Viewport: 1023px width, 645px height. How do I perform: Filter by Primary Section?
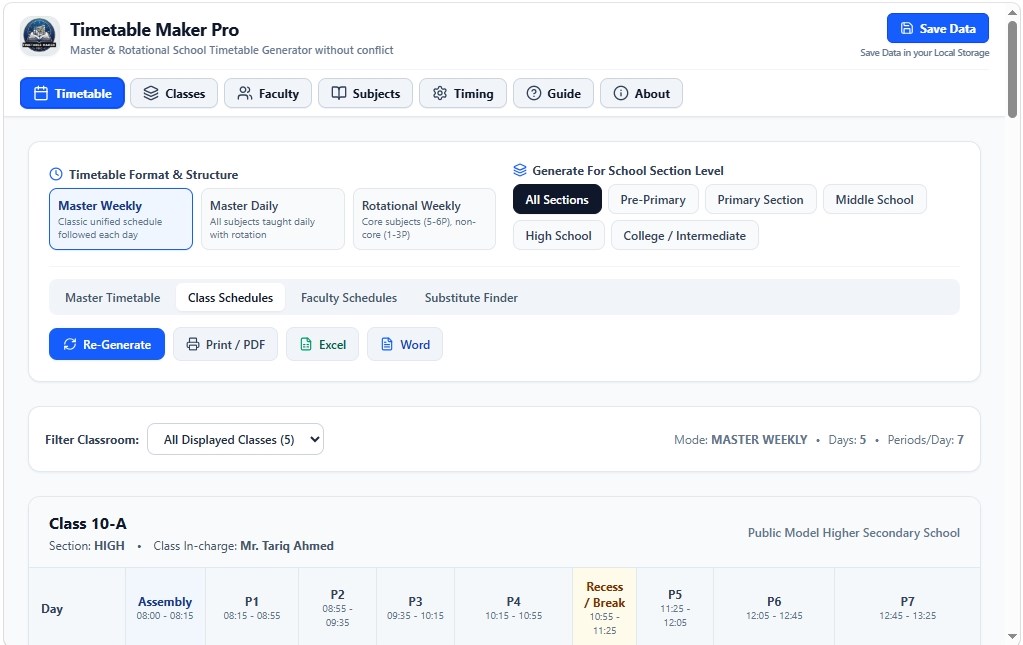click(761, 200)
